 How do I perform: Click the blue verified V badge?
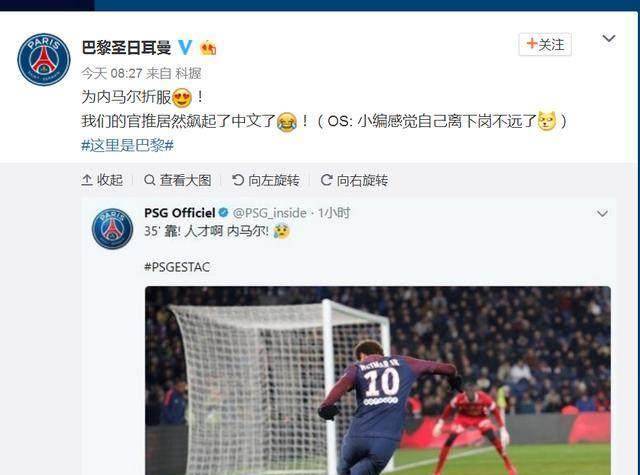click(x=185, y=47)
